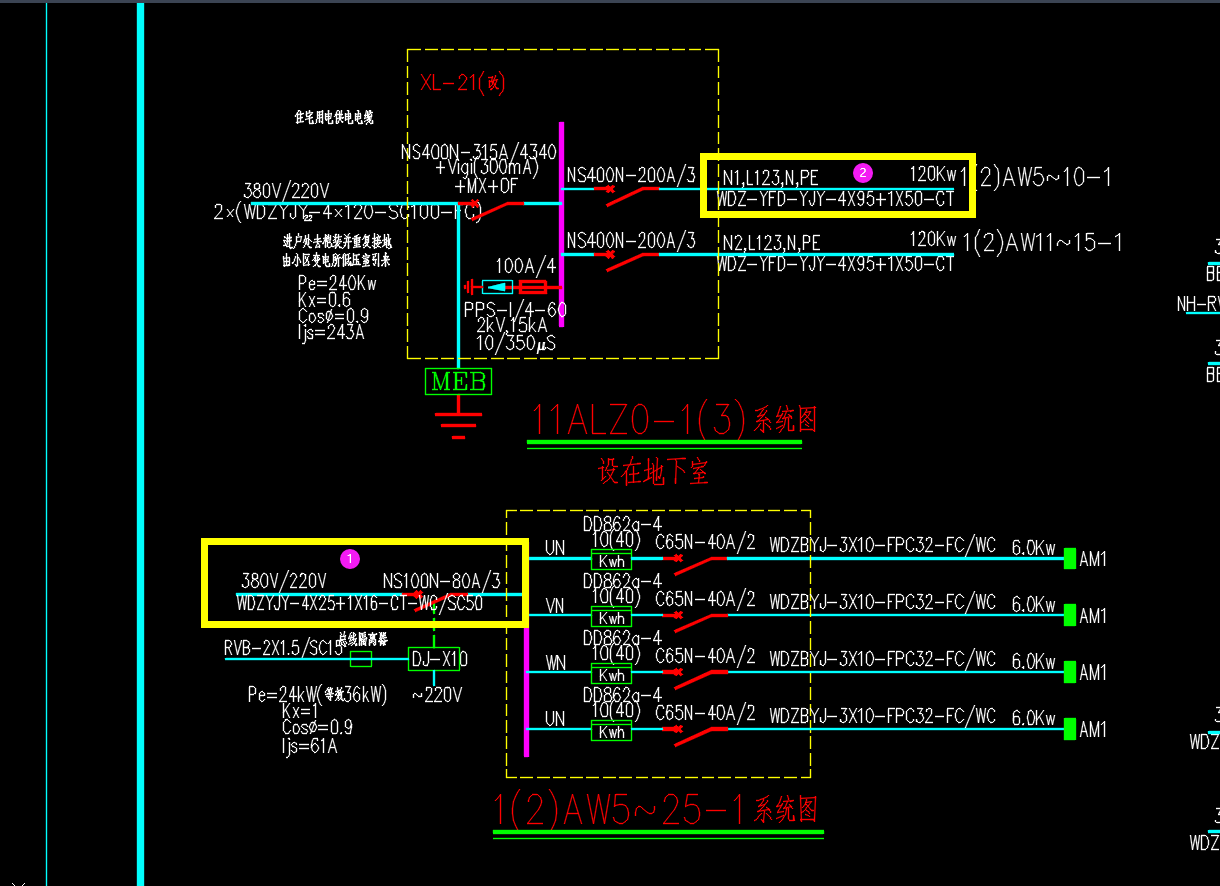This screenshot has width=1220, height=886.
Task: Select the NS100N-80A/3 breaker label
Action: [441, 581]
